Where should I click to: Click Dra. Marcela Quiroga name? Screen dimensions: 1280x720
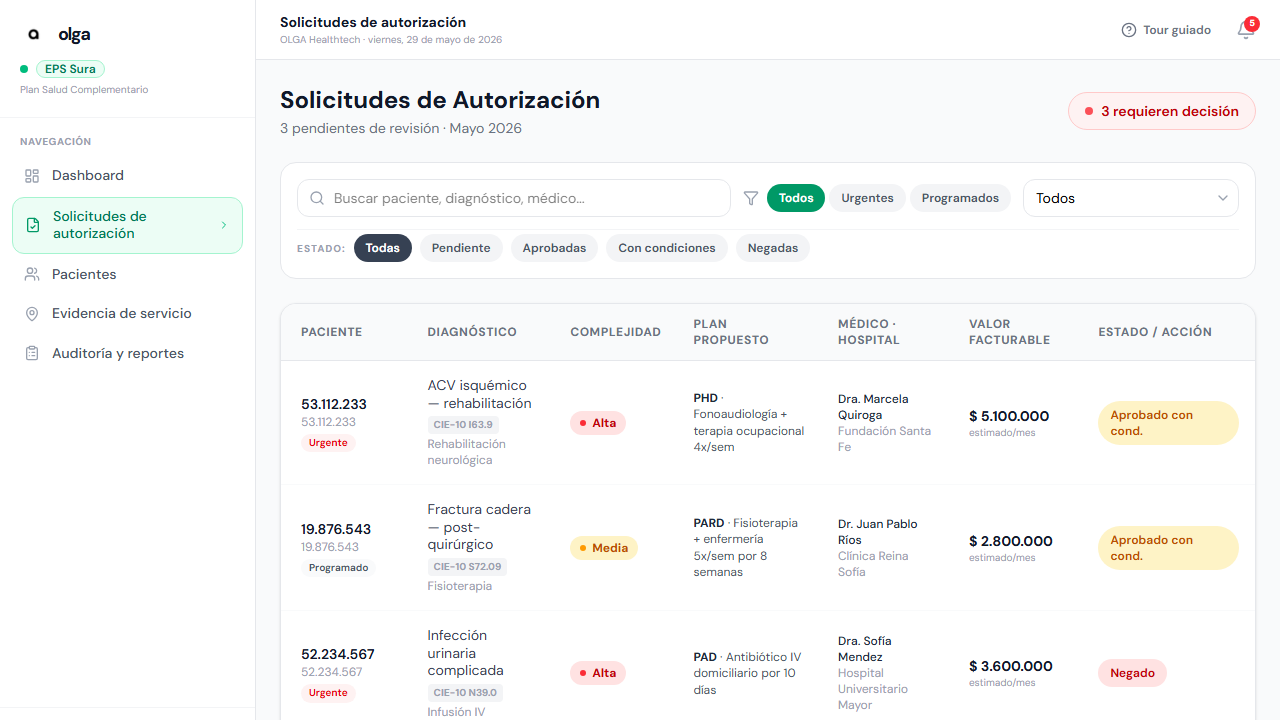[873, 407]
